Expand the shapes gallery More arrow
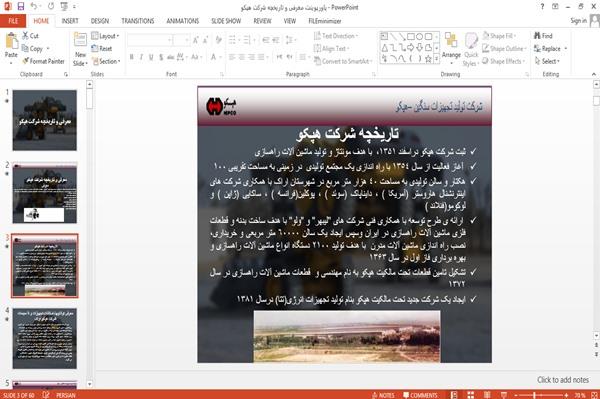600x399 pixels. coord(437,59)
